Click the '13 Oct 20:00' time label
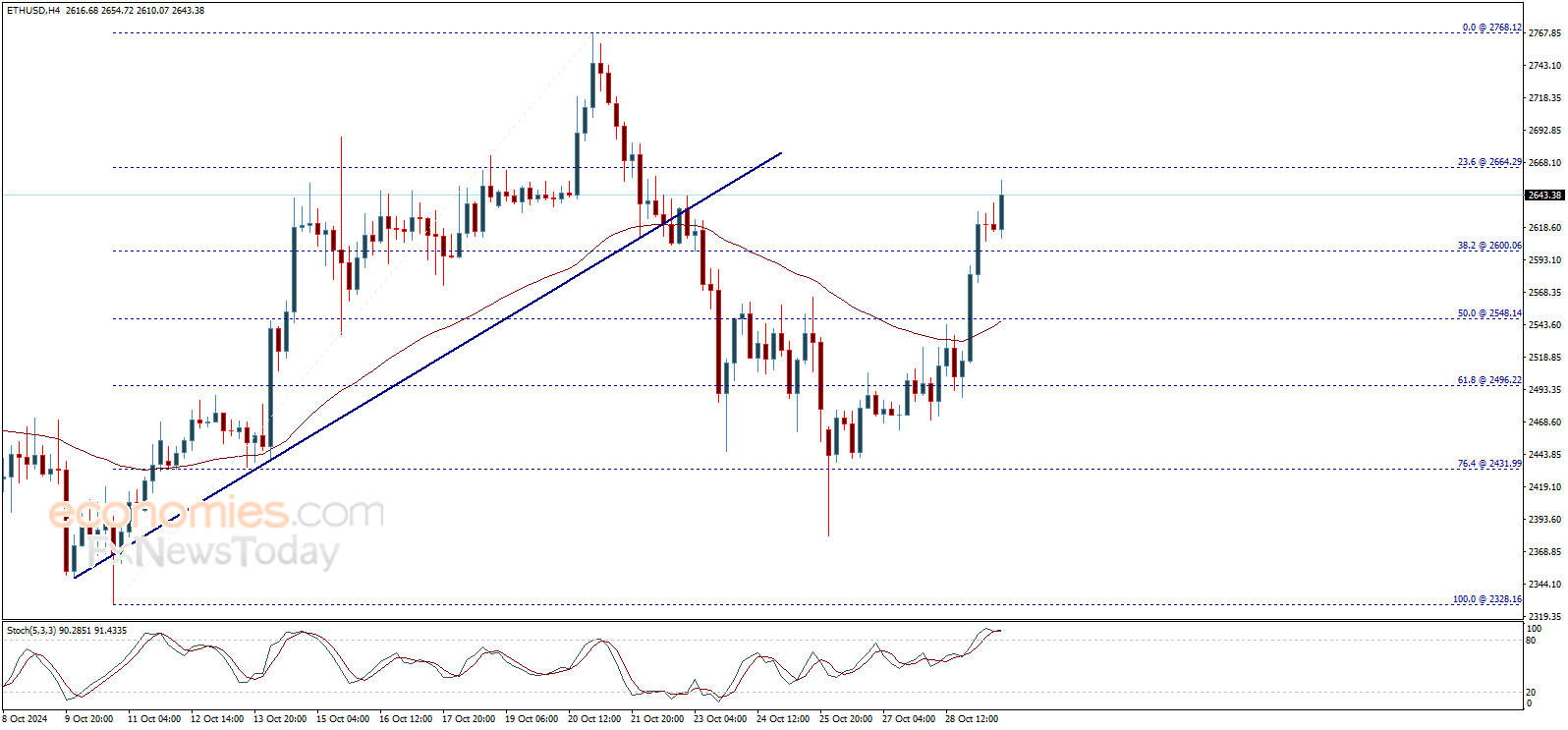The height and width of the screenshot is (730, 1568). coord(280,719)
